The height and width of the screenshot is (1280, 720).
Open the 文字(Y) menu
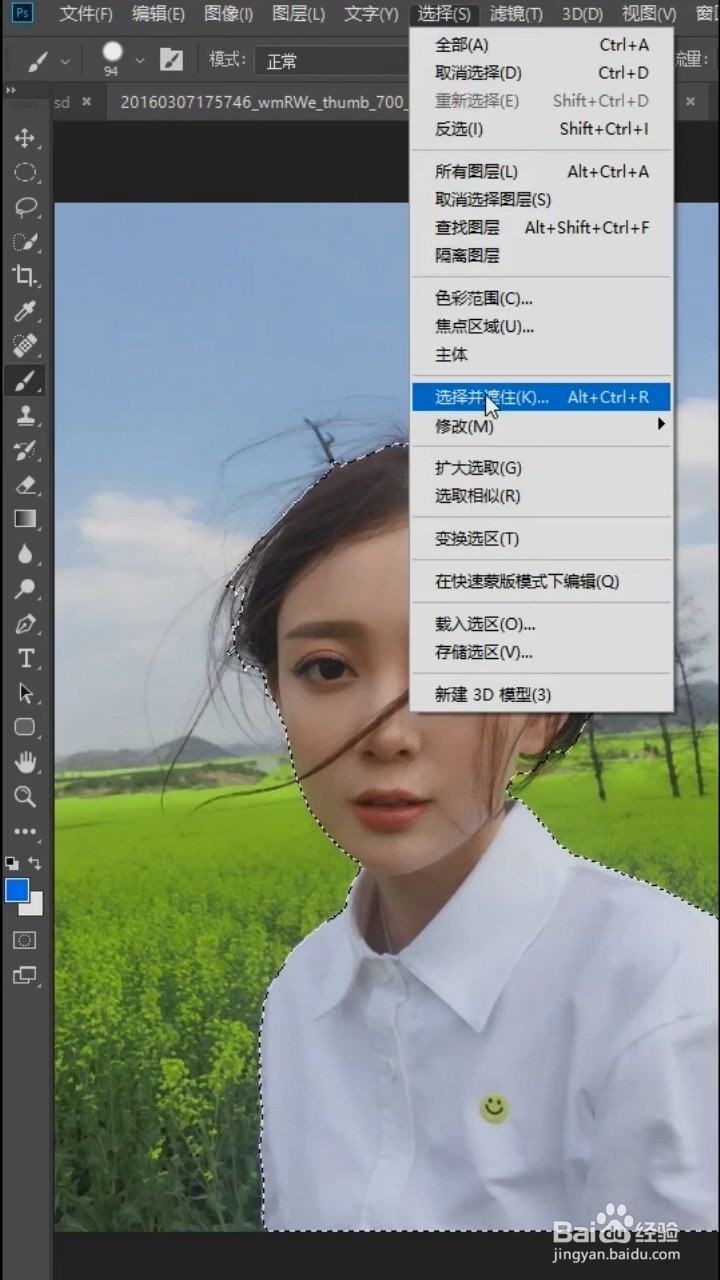(371, 14)
